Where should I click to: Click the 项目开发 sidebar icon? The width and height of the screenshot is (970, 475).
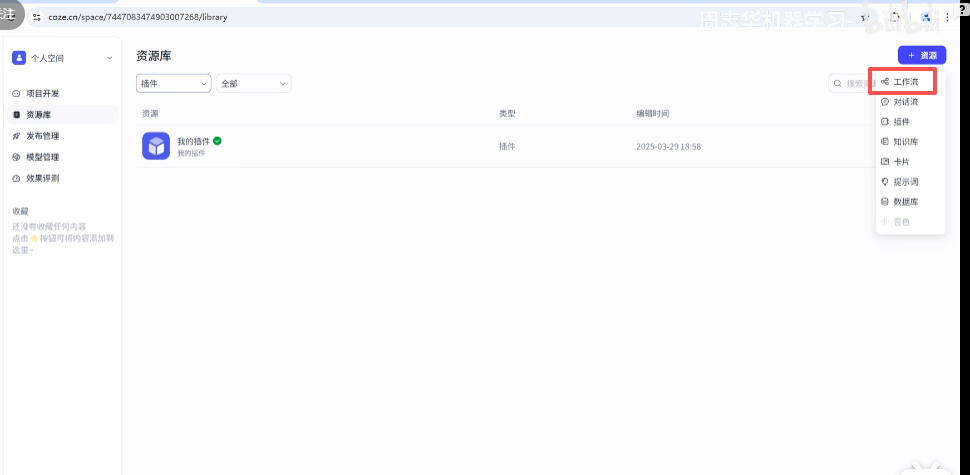tap(16, 93)
